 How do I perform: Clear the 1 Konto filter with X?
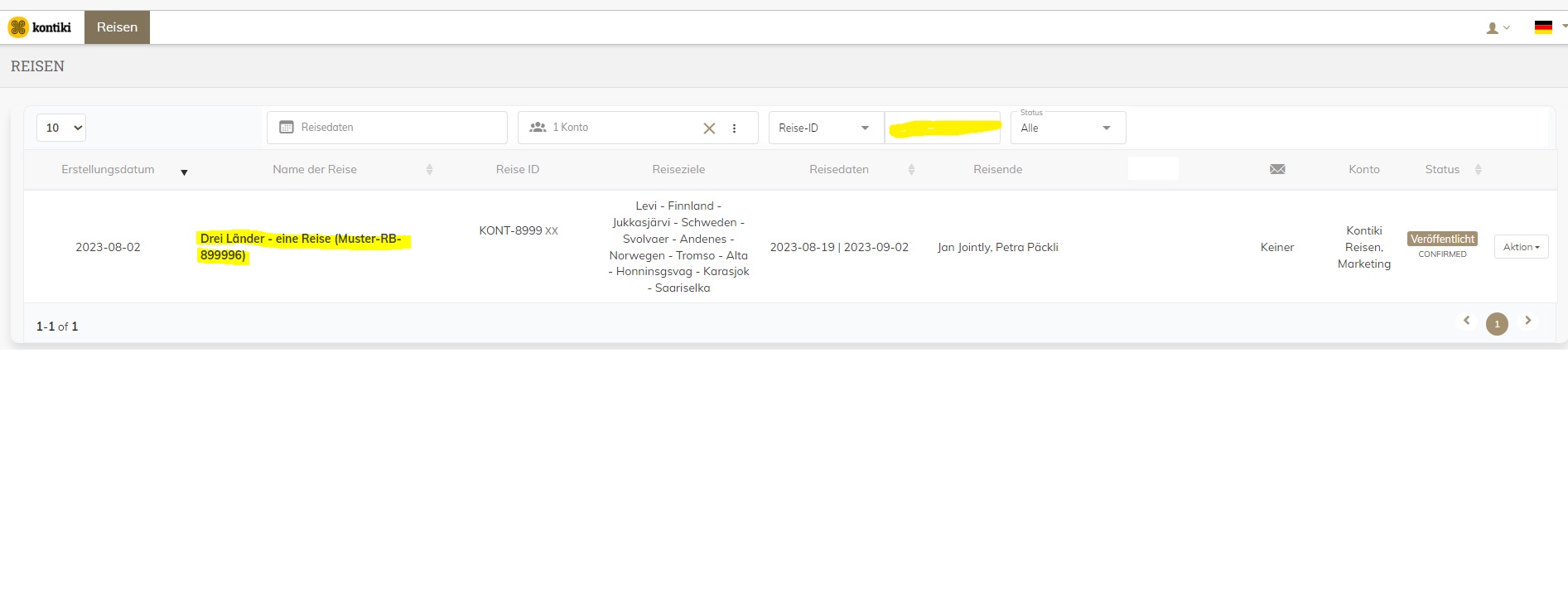point(709,128)
